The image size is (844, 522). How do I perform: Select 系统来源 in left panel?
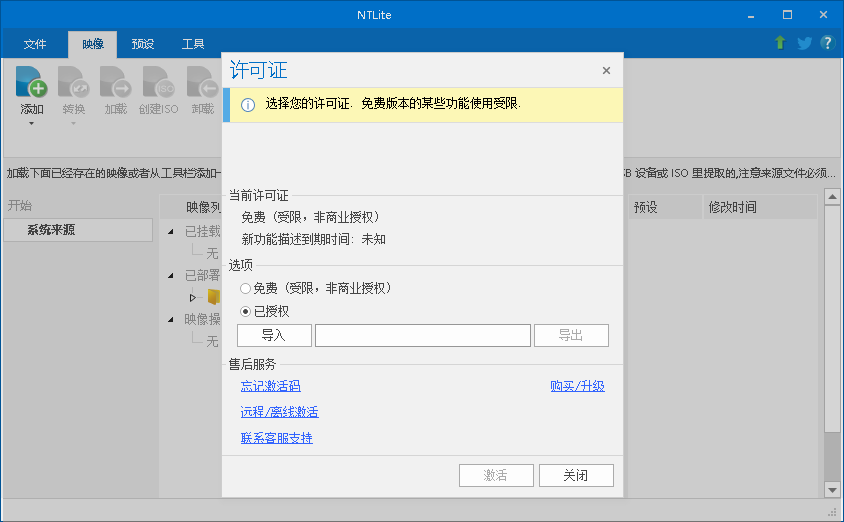tap(78, 230)
